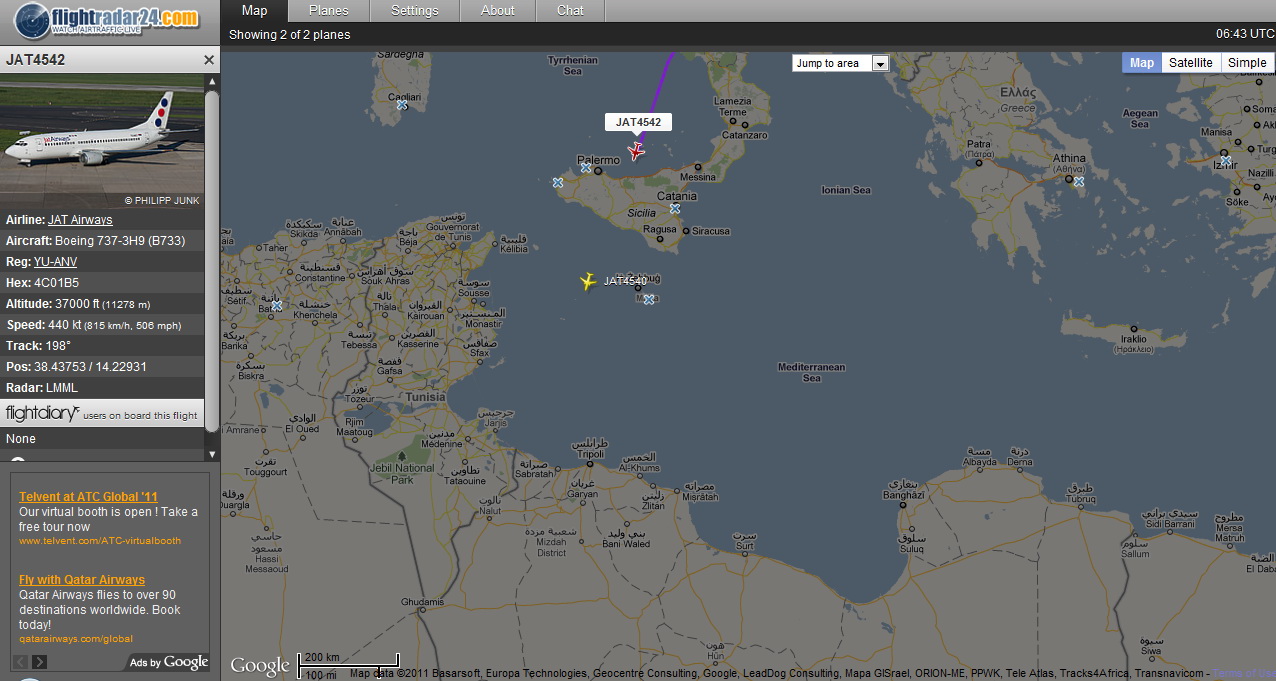Viewport: 1276px width, 681px height.
Task: Switch to the Map tab
Action: click(254, 11)
